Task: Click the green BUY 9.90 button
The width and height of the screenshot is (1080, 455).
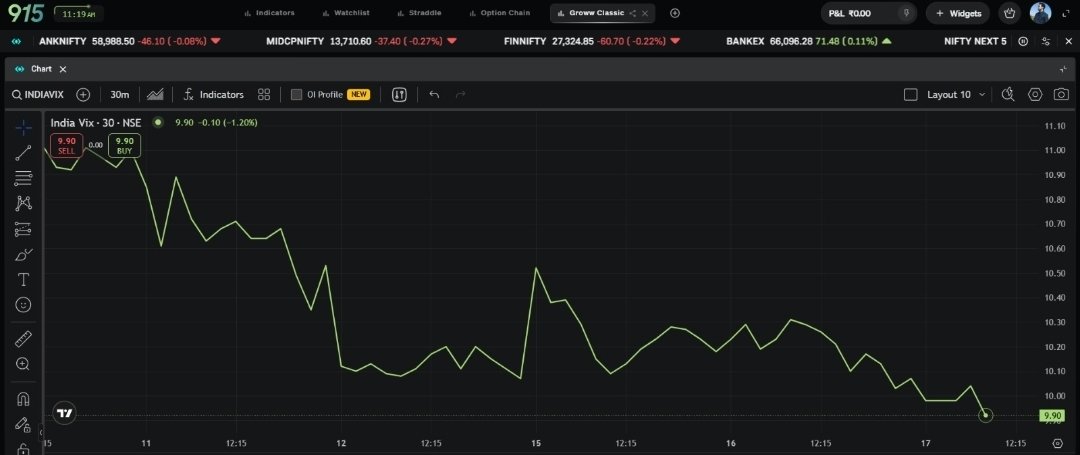Action: point(125,145)
